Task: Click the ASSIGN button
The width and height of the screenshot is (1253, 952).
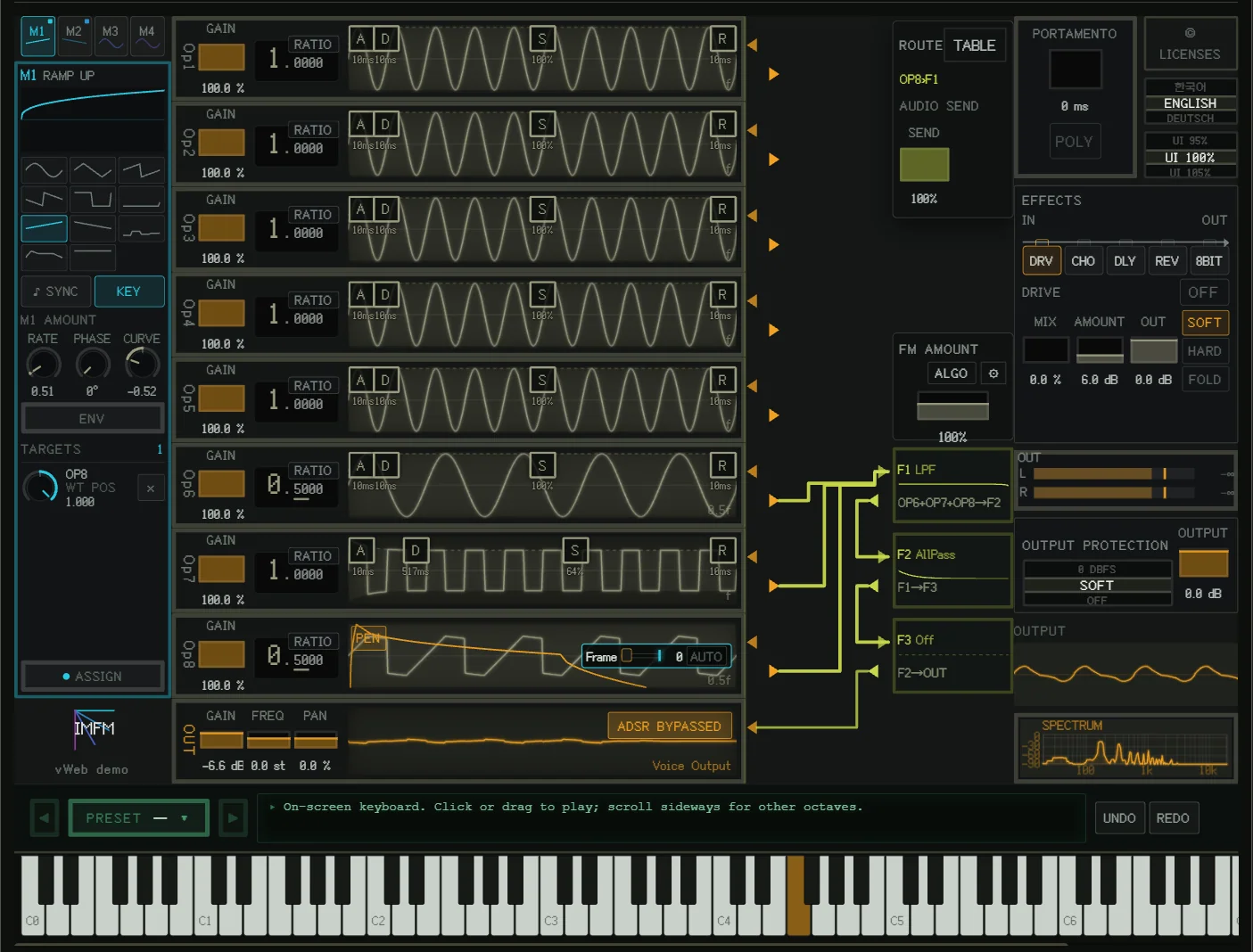Action: [x=93, y=677]
